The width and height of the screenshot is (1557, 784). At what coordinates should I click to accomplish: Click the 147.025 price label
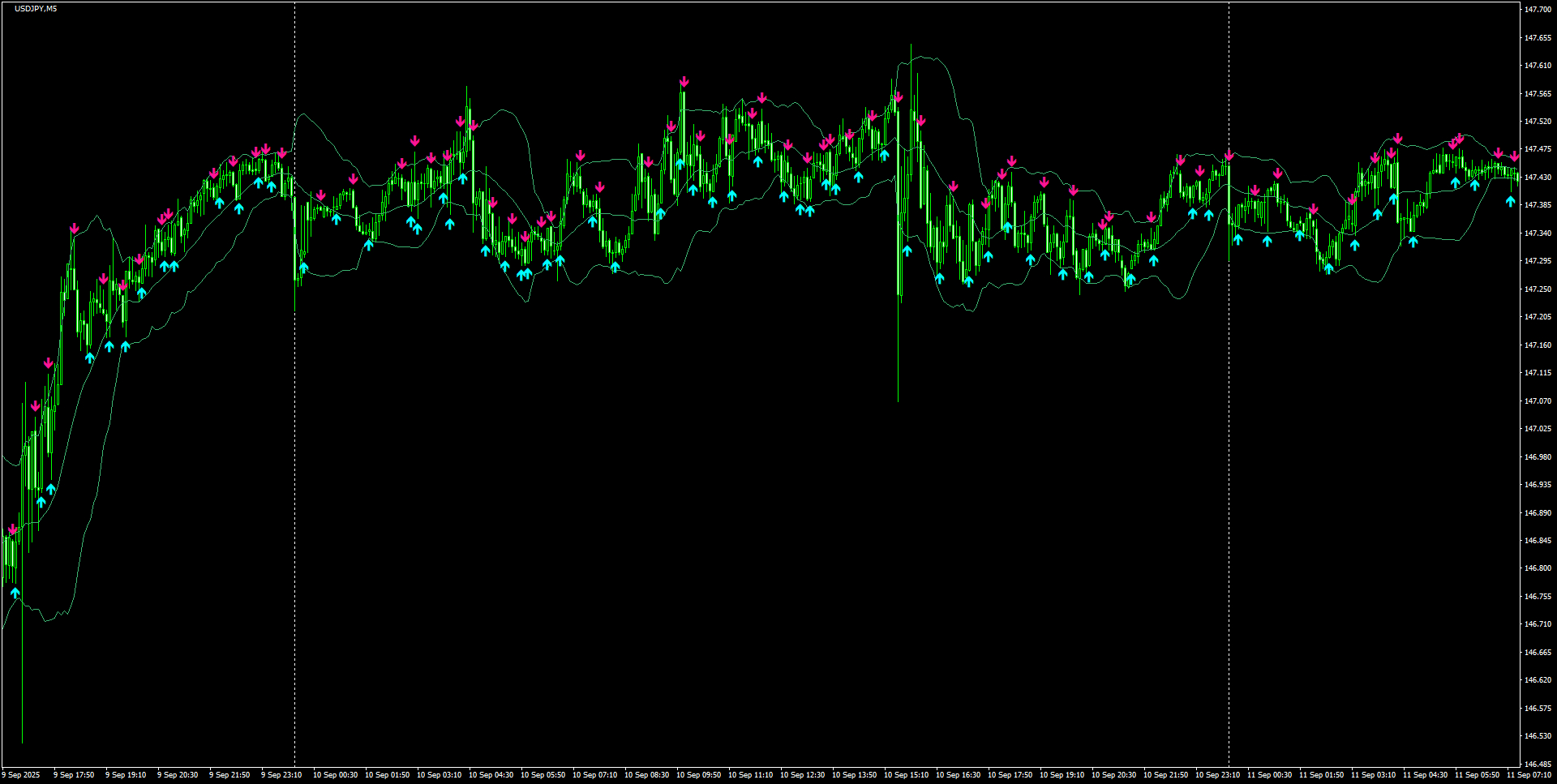1538,429
